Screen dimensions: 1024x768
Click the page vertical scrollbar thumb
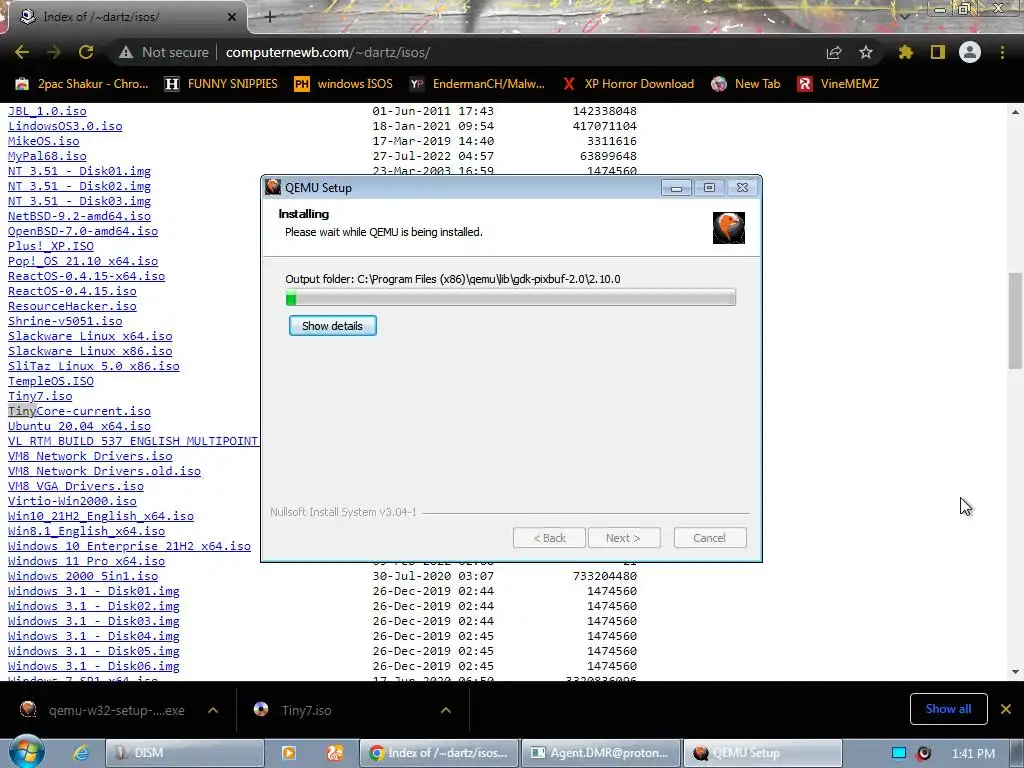(x=1015, y=320)
